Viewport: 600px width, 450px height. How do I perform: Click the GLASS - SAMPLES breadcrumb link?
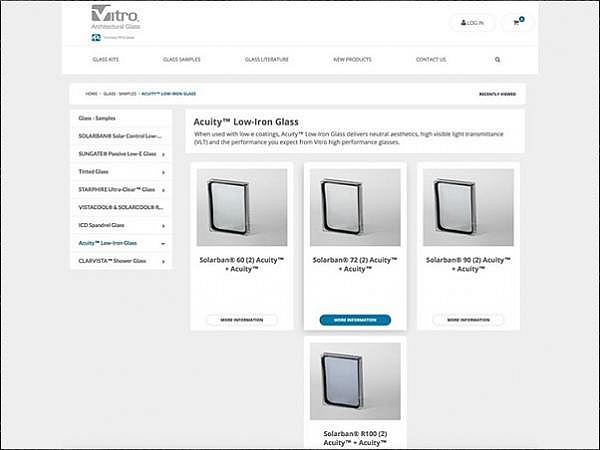click(x=120, y=94)
